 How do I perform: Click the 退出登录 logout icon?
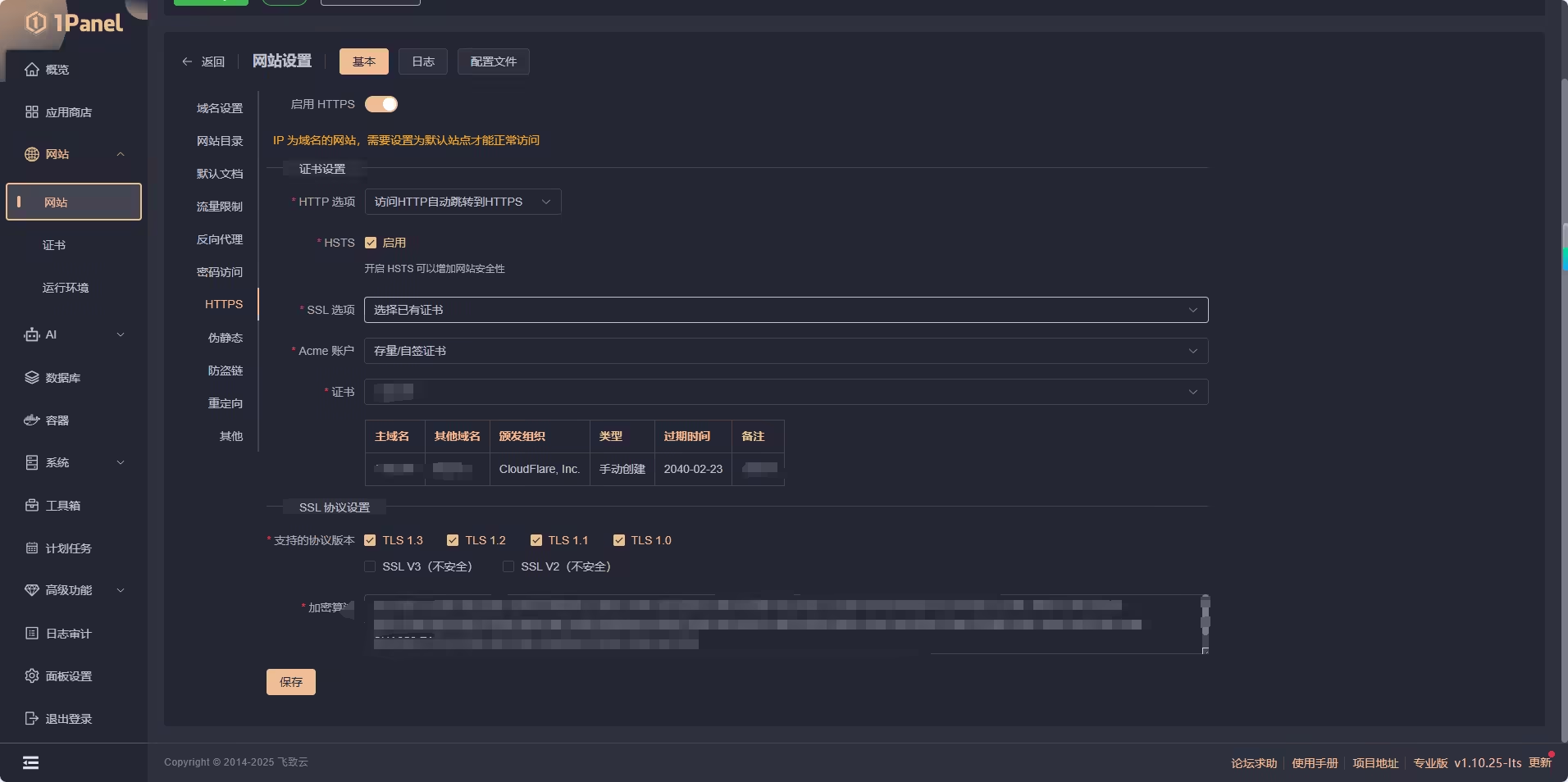[32, 719]
